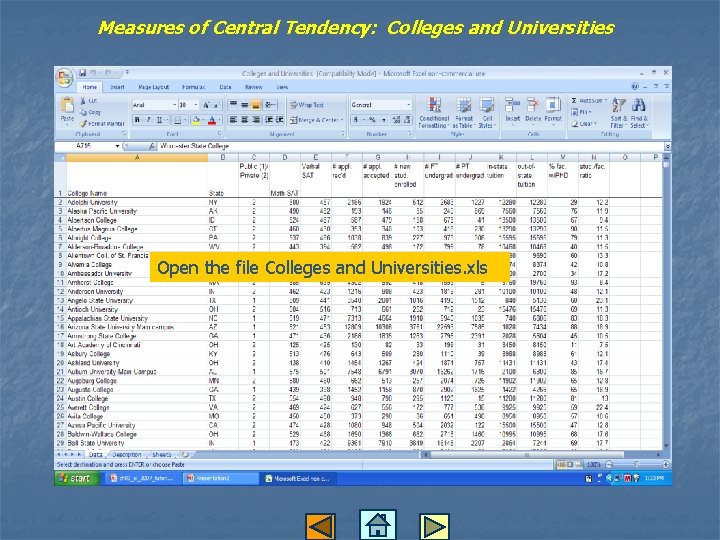Click the Decrease Indent icon

point(269,120)
